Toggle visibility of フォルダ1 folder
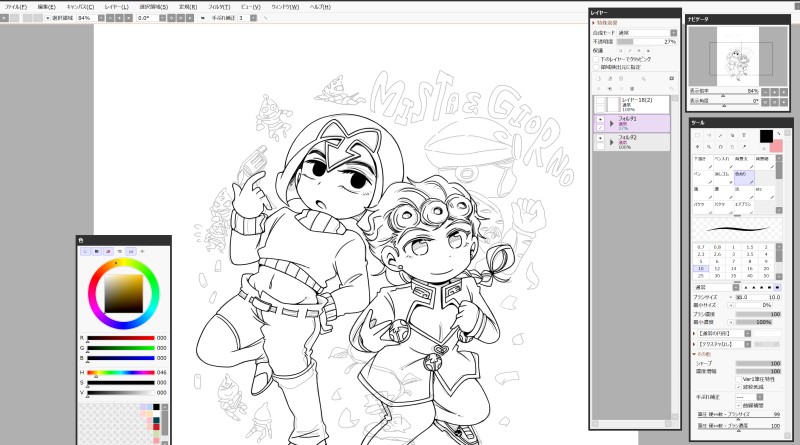This screenshot has height=445, width=800. (x=600, y=119)
